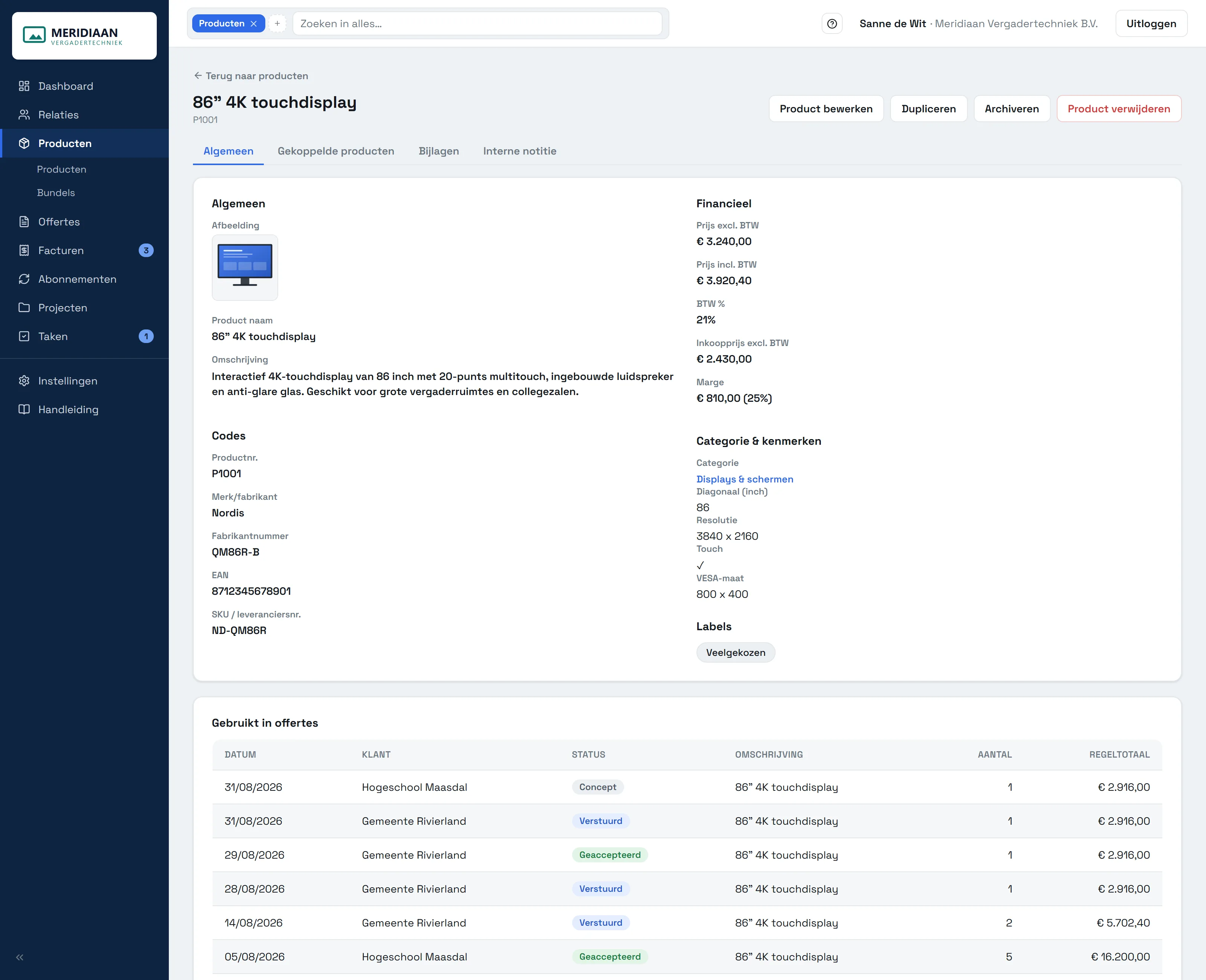This screenshot has height=980, width=1206.
Task: Open the help question mark icon
Action: pos(832,24)
